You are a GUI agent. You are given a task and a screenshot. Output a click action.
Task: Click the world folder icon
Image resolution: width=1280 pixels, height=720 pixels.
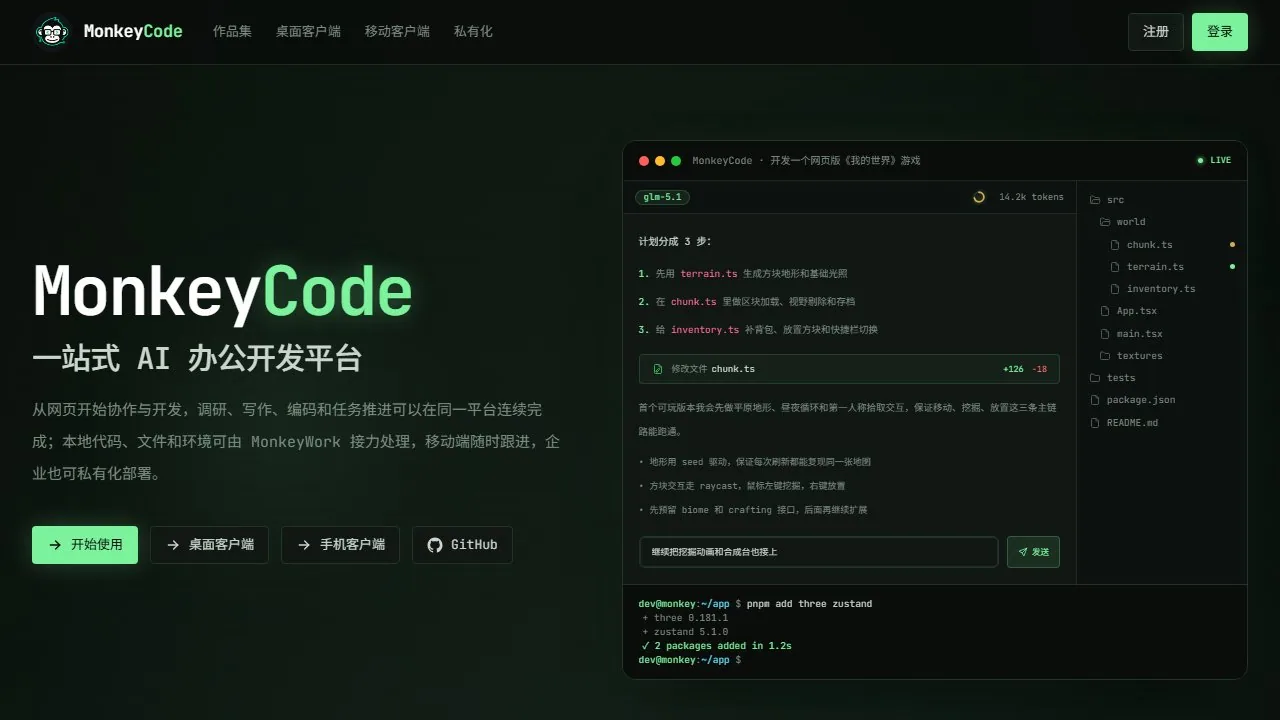(1105, 222)
